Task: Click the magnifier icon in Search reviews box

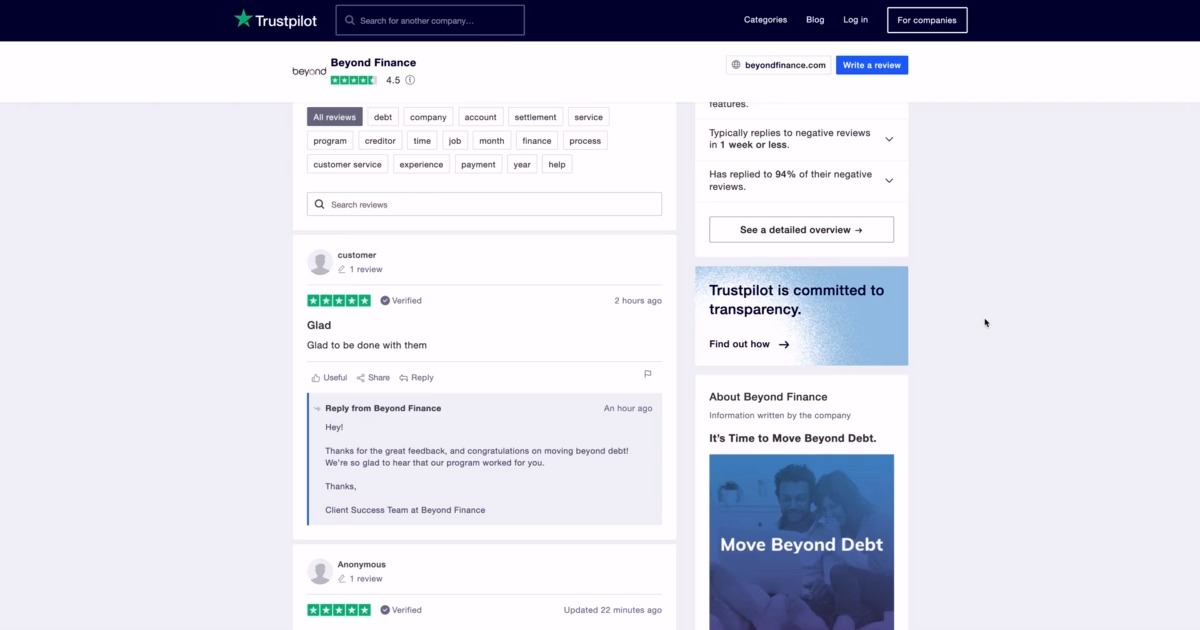Action: click(320, 204)
